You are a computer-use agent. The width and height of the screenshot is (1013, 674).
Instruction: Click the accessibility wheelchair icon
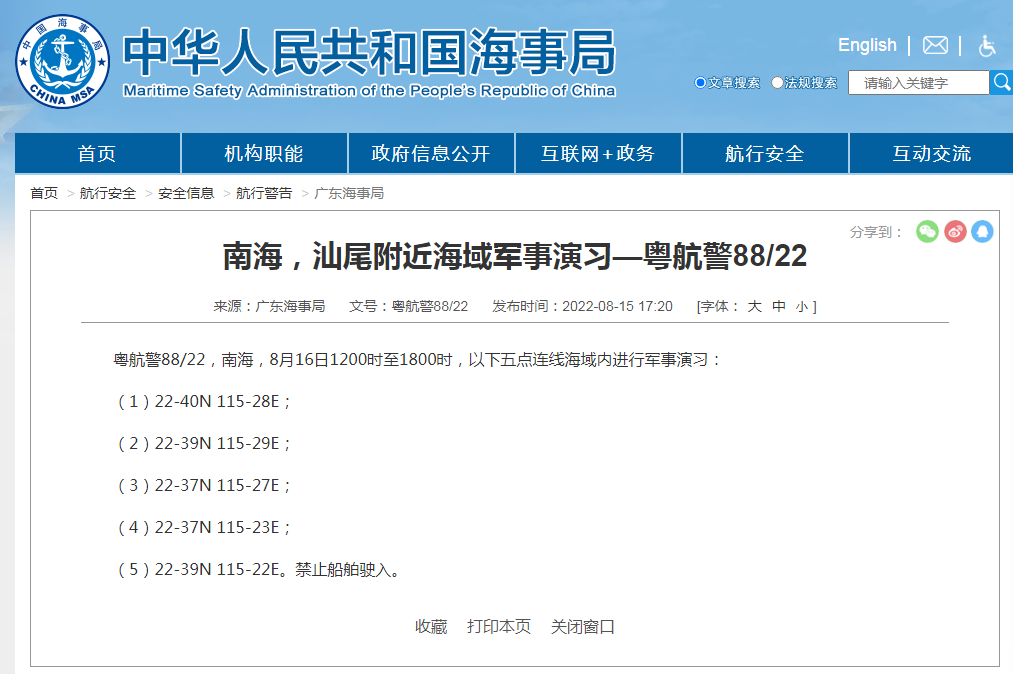click(986, 45)
